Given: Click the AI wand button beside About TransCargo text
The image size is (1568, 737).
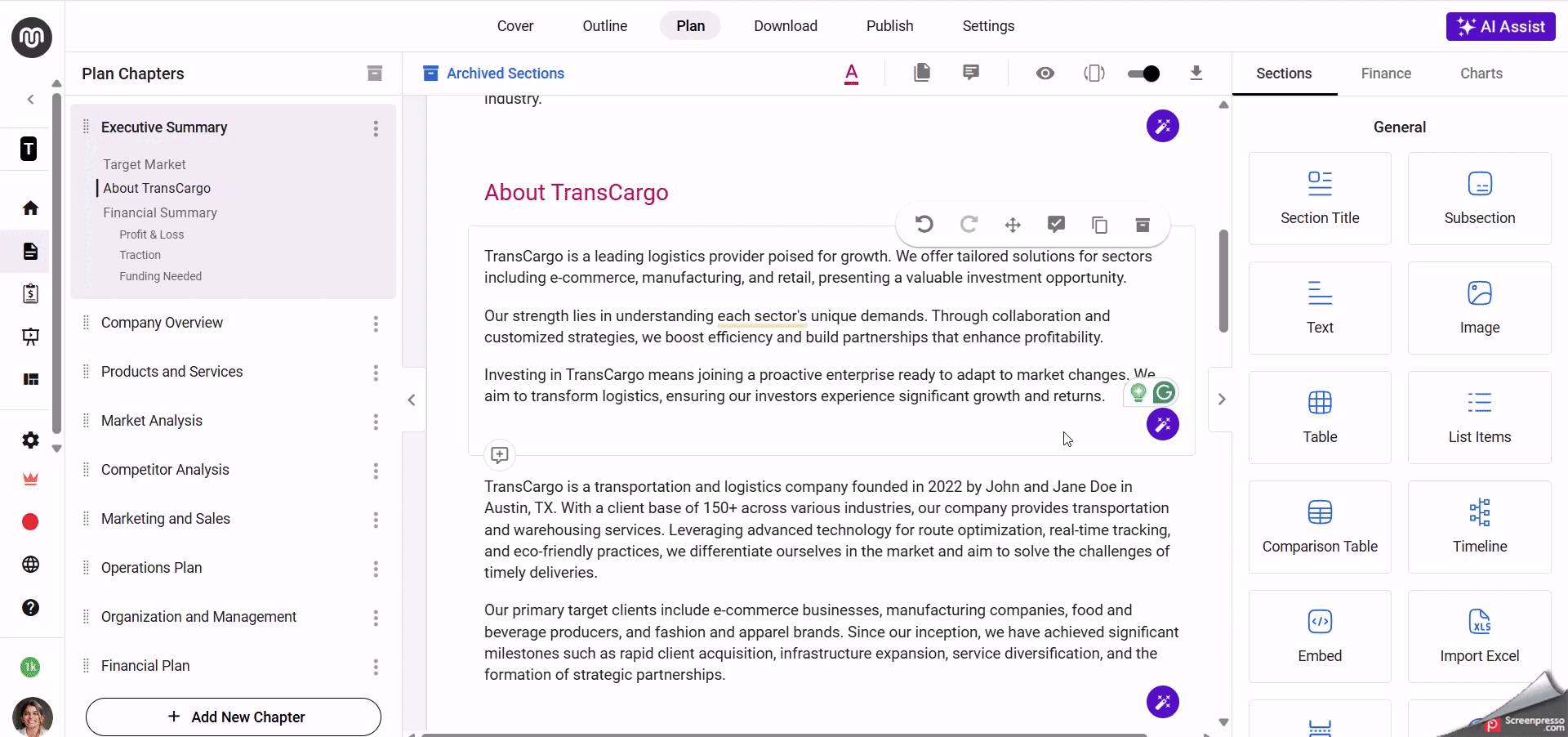Looking at the screenshot, I should pos(1163,424).
